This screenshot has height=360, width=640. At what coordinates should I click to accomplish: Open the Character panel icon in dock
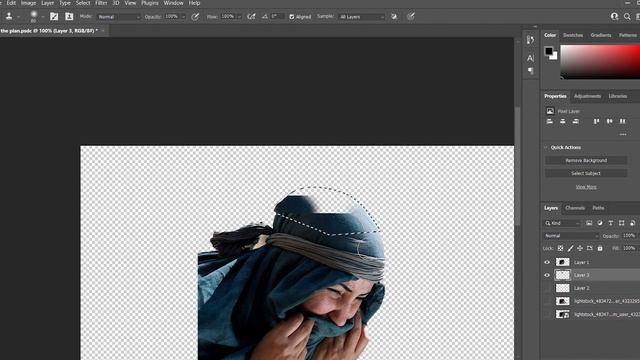click(x=530, y=58)
